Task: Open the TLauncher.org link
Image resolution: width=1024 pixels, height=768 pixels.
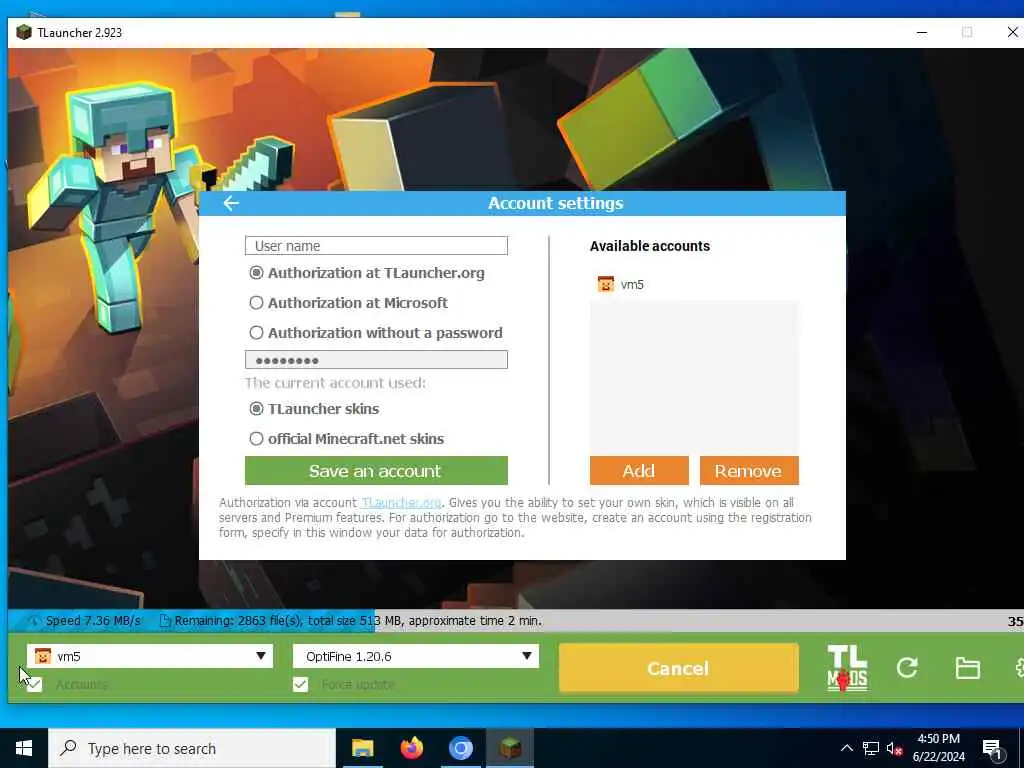Action: coord(401,503)
